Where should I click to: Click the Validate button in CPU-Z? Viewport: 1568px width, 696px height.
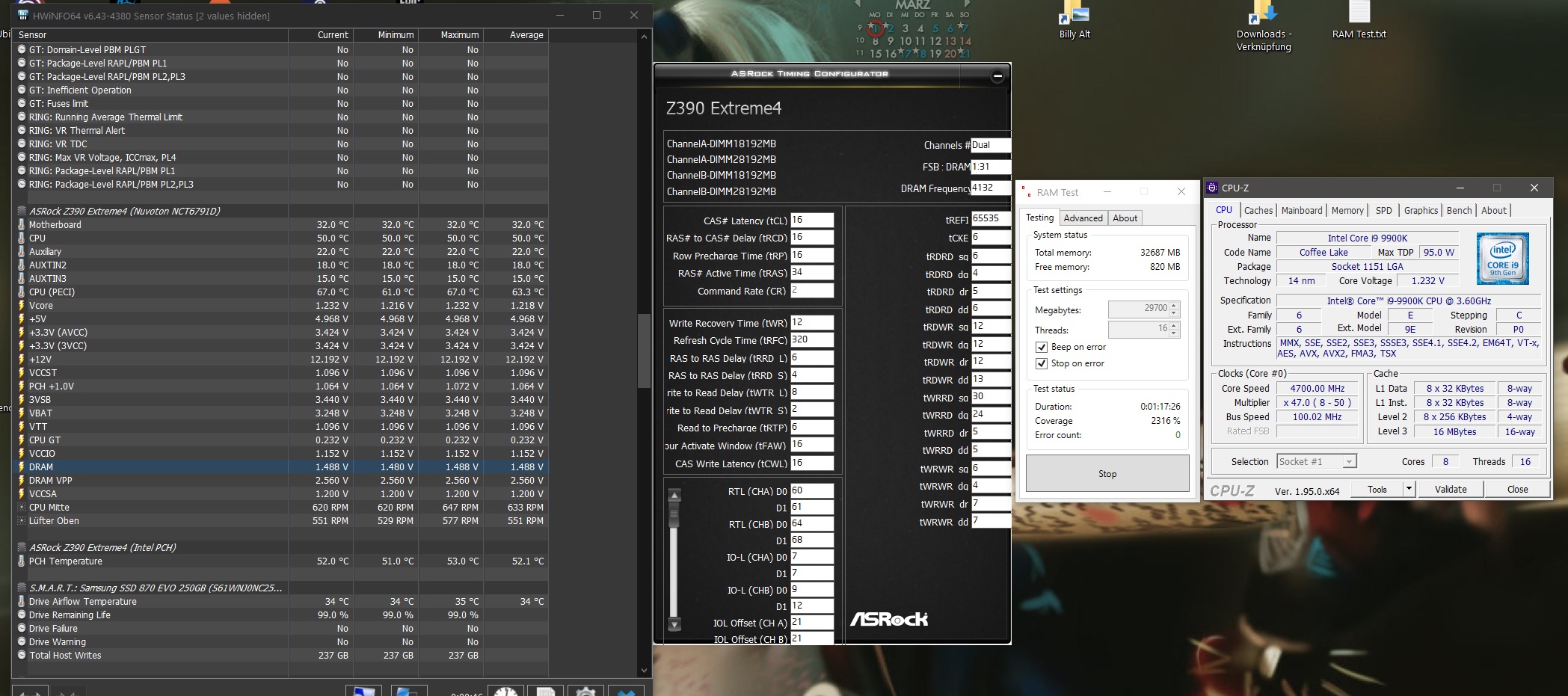coord(1451,490)
